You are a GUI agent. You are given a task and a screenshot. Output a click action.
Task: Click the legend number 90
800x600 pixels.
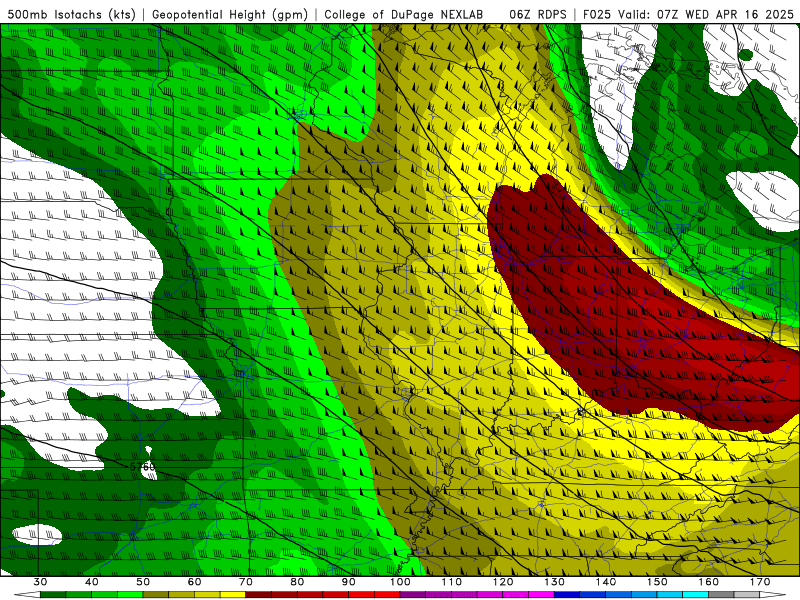click(349, 582)
